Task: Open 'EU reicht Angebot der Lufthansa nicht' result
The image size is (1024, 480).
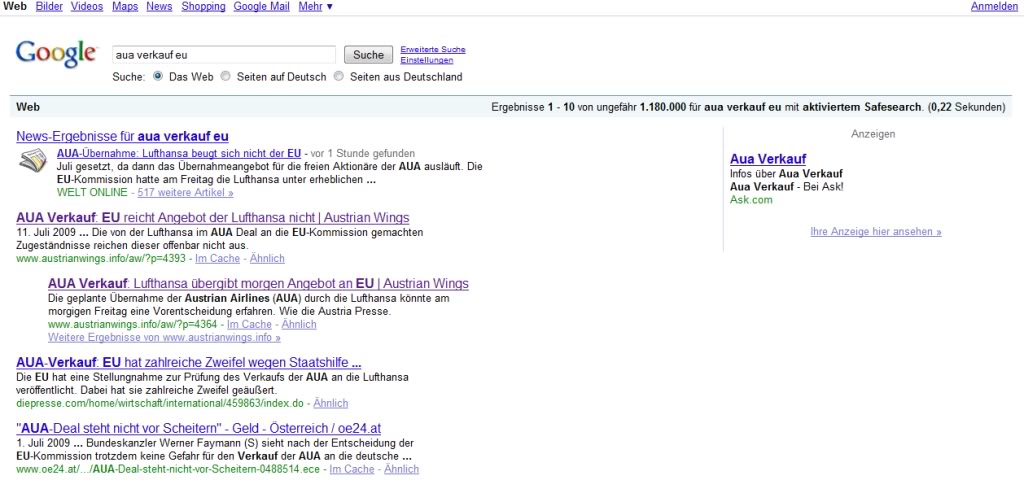Action: tap(212, 218)
